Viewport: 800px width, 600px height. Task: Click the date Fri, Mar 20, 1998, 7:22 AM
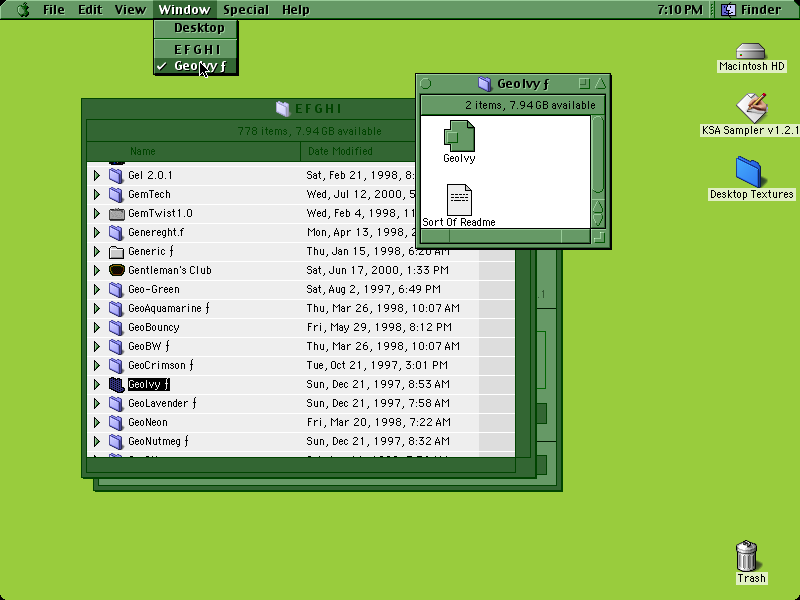379,422
